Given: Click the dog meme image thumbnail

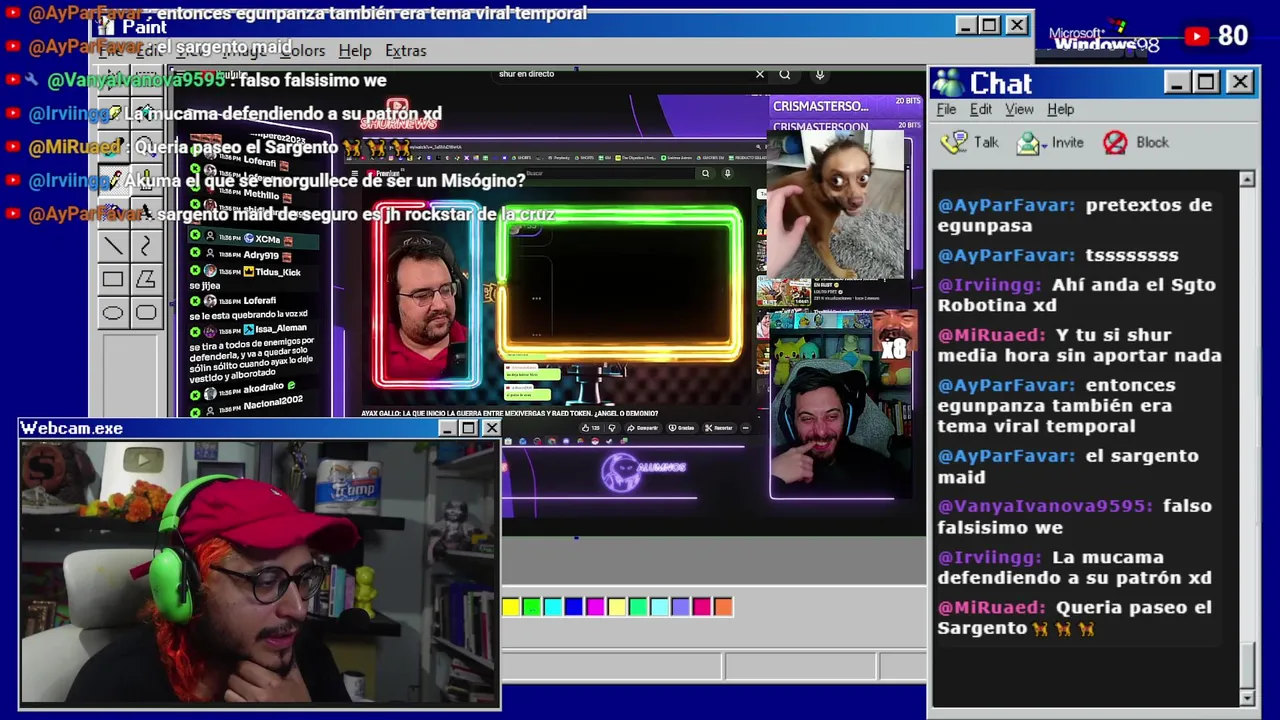Looking at the screenshot, I should (x=838, y=204).
